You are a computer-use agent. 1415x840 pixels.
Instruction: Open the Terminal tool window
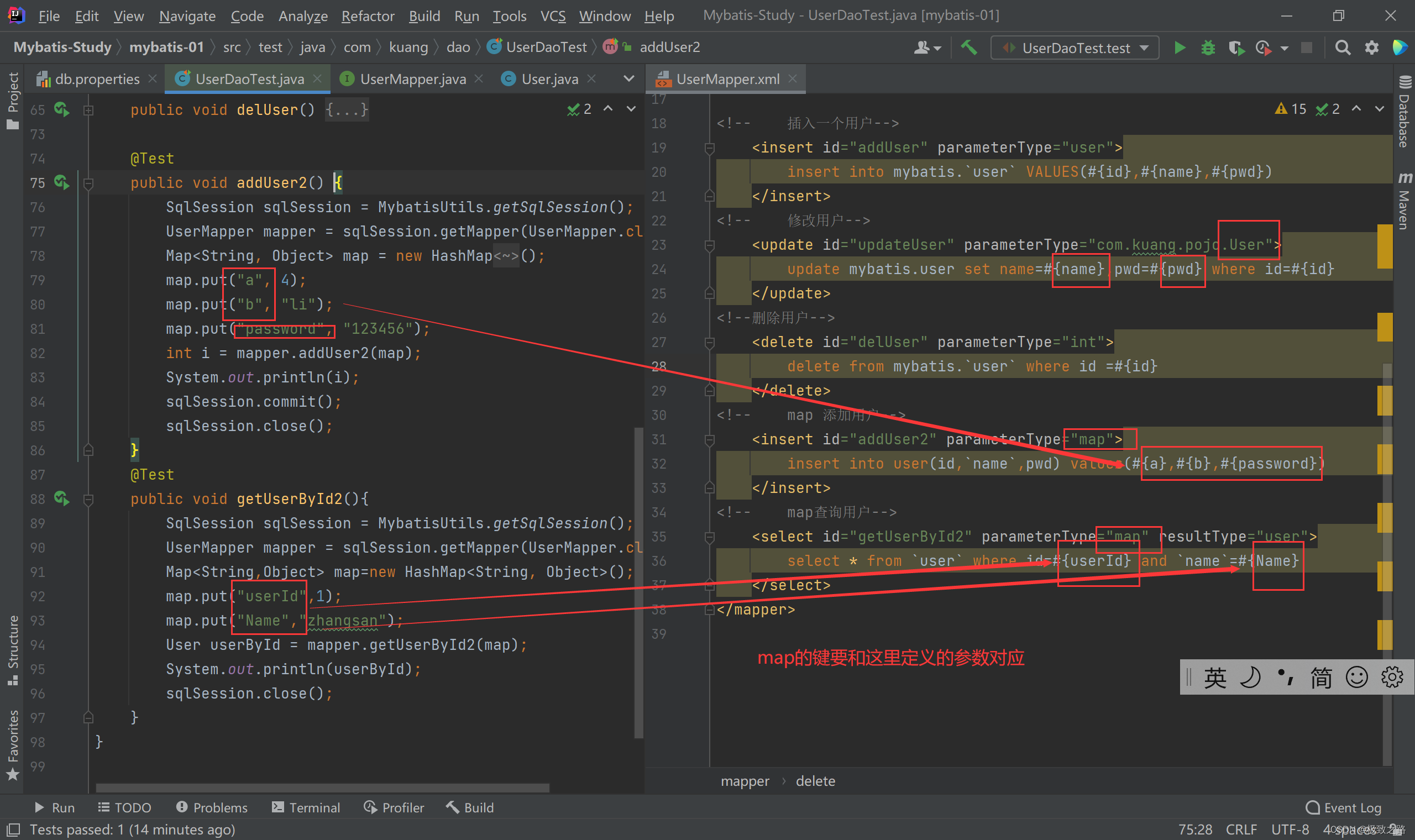click(x=306, y=807)
